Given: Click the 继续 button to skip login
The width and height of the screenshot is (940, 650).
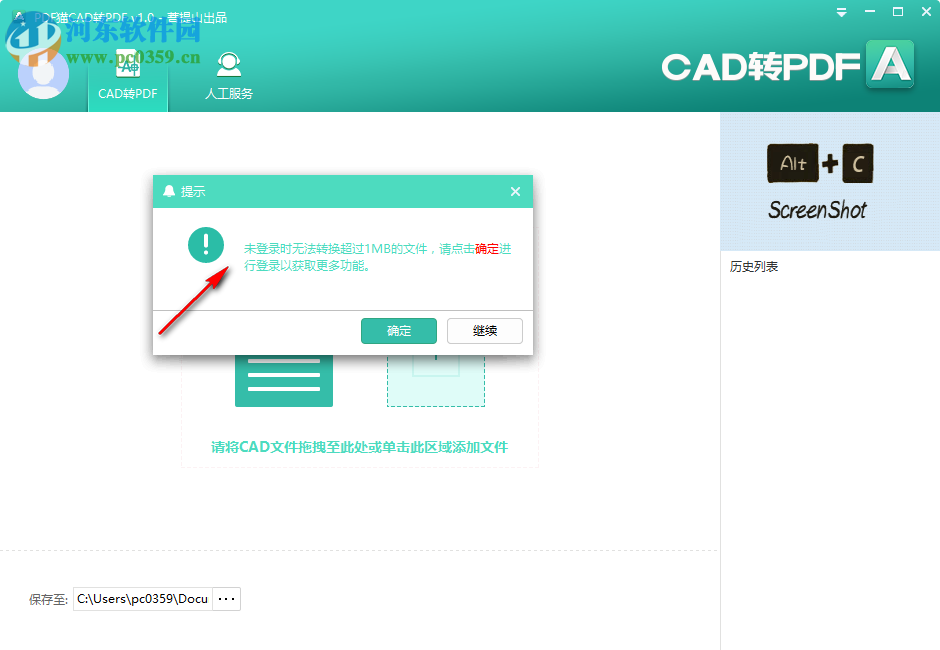Looking at the screenshot, I should pyautogui.click(x=484, y=331).
